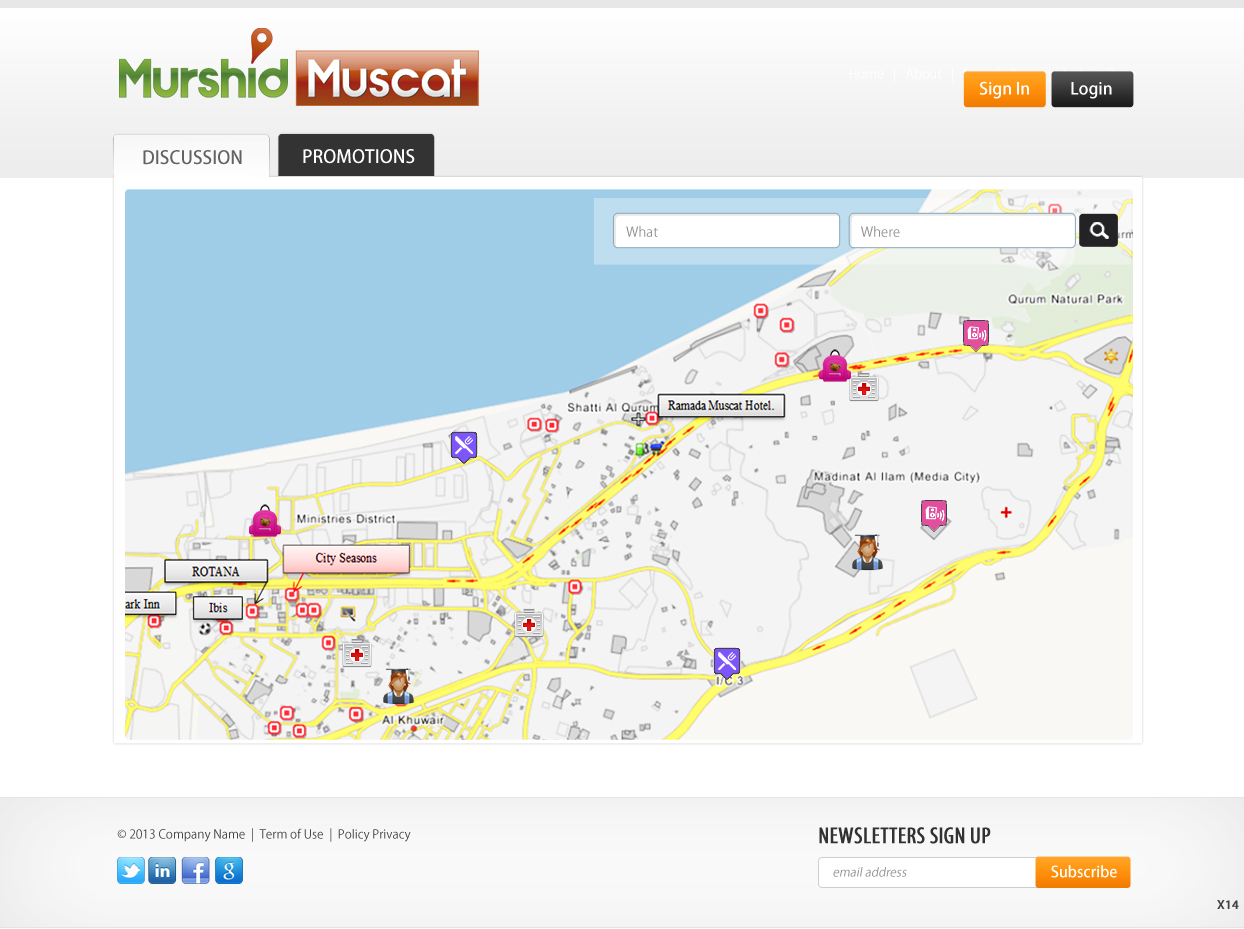Screen dimensions: 1244x929
Task: Click the Ministries District map label
Action: click(x=346, y=519)
